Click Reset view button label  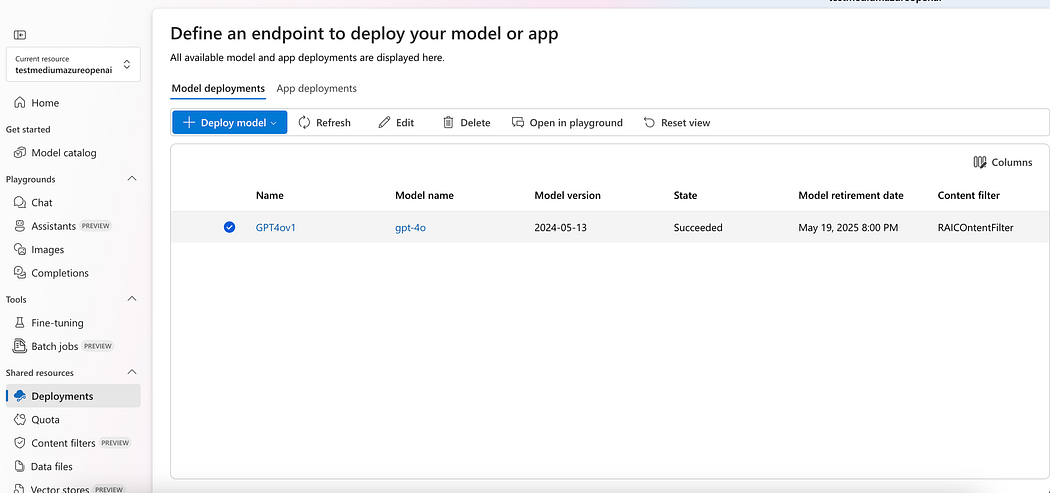[686, 123]
